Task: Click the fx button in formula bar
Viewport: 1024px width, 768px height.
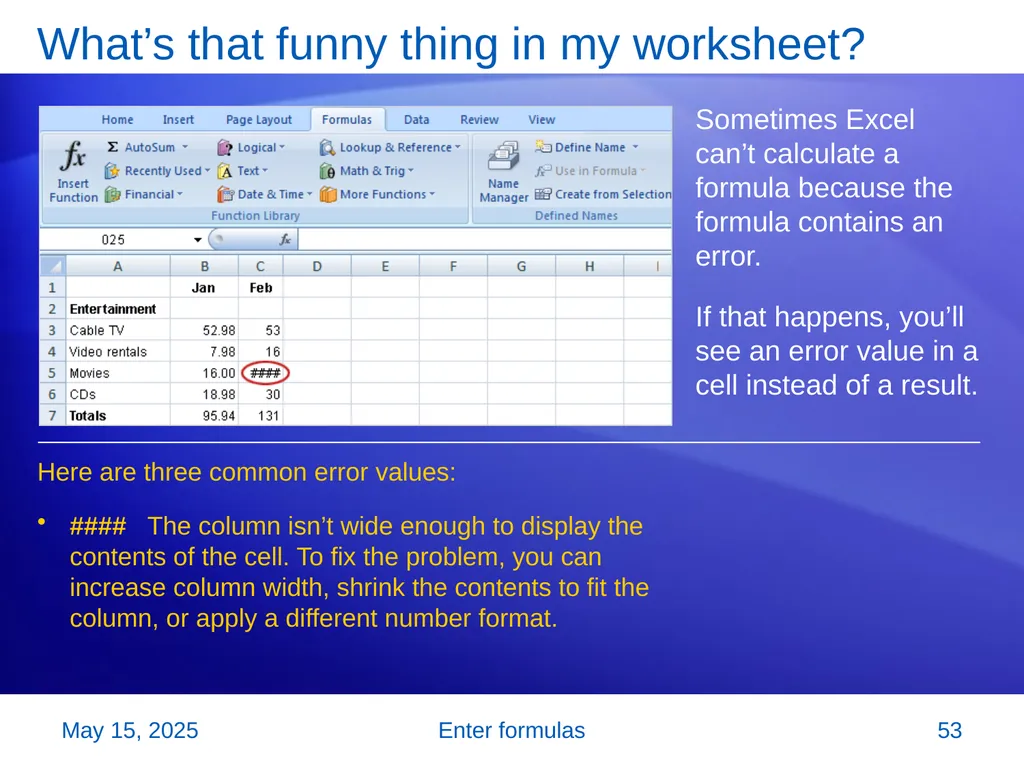Action: tap(285, 240)
